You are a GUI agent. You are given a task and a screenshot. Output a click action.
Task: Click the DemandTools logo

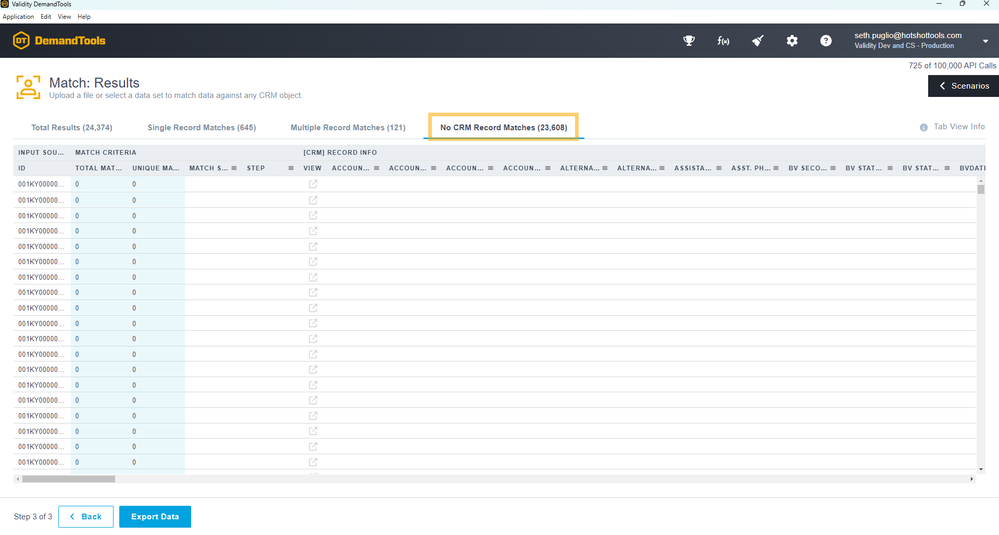coord(59,41)
